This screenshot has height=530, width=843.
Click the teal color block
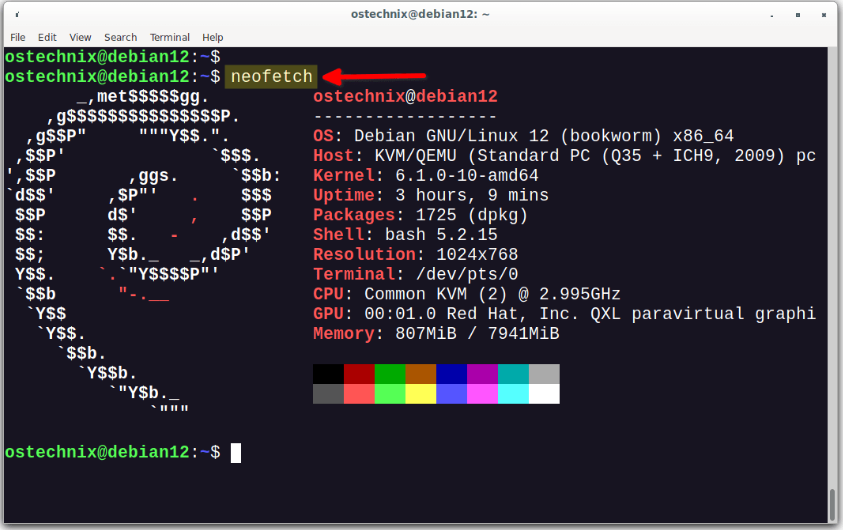[x=513, y=374]
